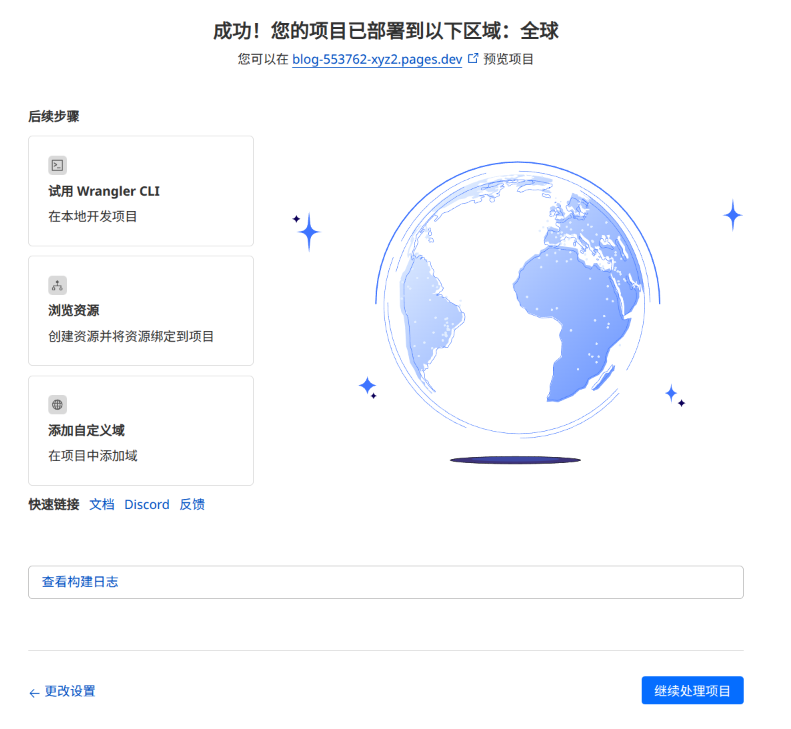Go back via 更改设置 link
This screenshot has width=791, height=729.
click(70, 691)
